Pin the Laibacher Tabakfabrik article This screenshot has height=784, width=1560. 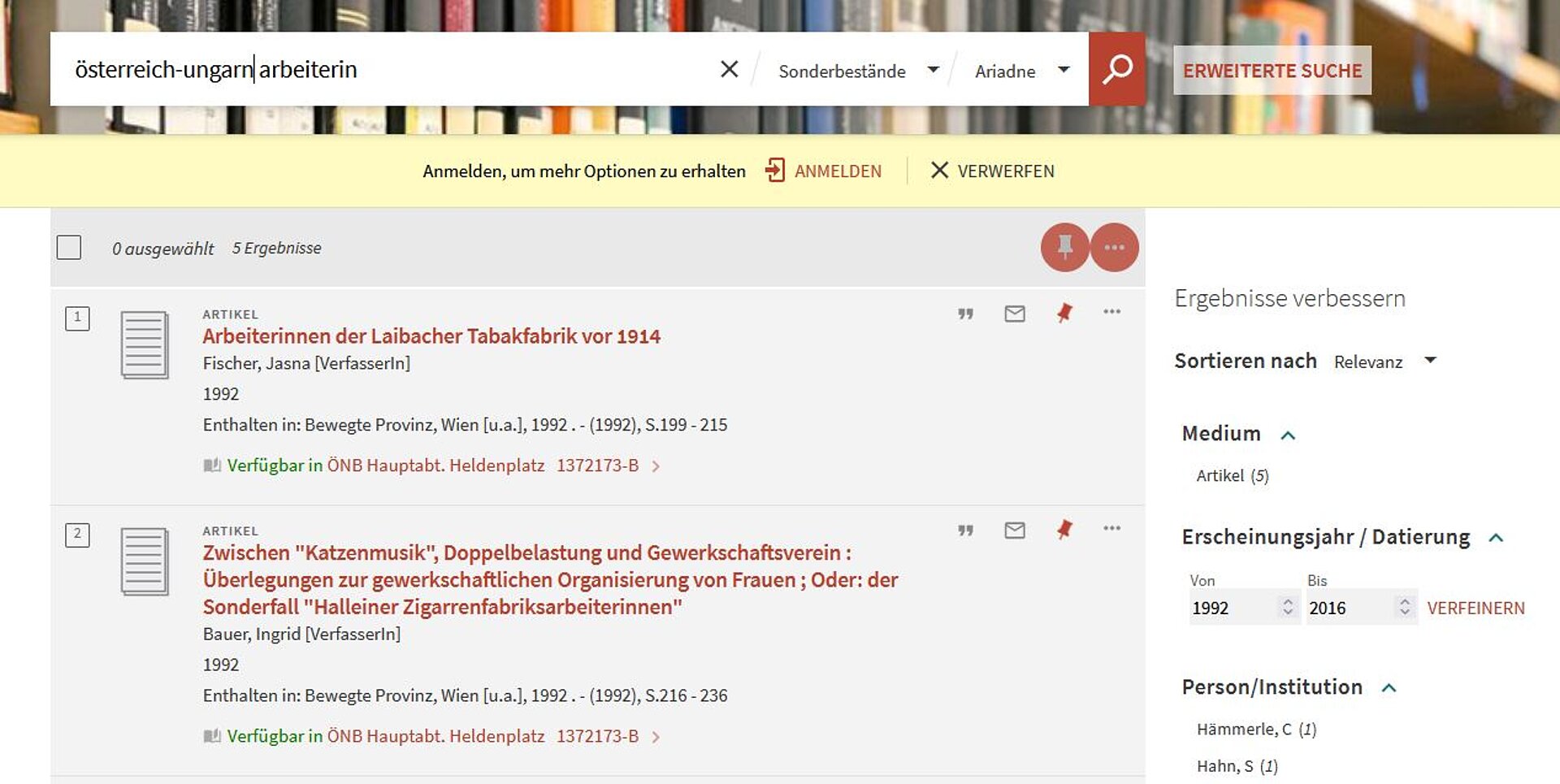tap(1064, 313)
